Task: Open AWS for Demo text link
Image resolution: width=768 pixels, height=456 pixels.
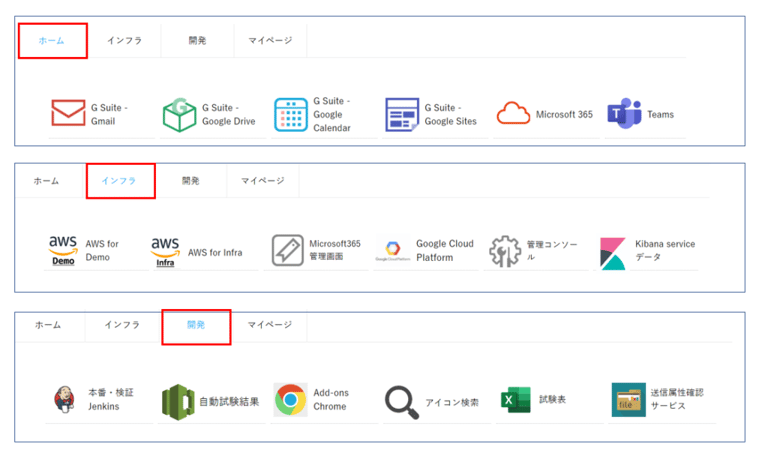Action: (x=102, y=250)
